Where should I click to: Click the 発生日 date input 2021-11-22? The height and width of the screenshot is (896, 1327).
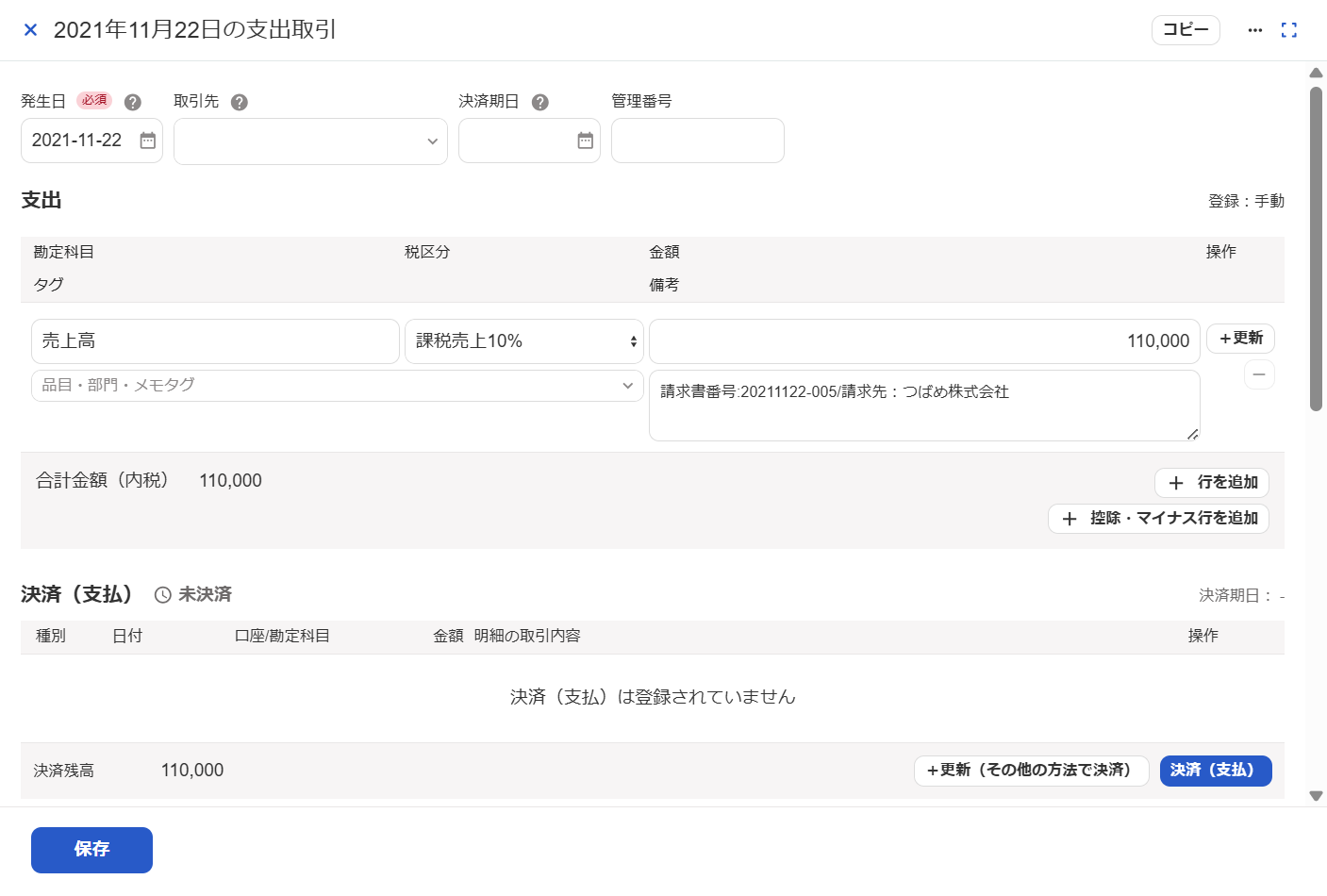[91, 141]
